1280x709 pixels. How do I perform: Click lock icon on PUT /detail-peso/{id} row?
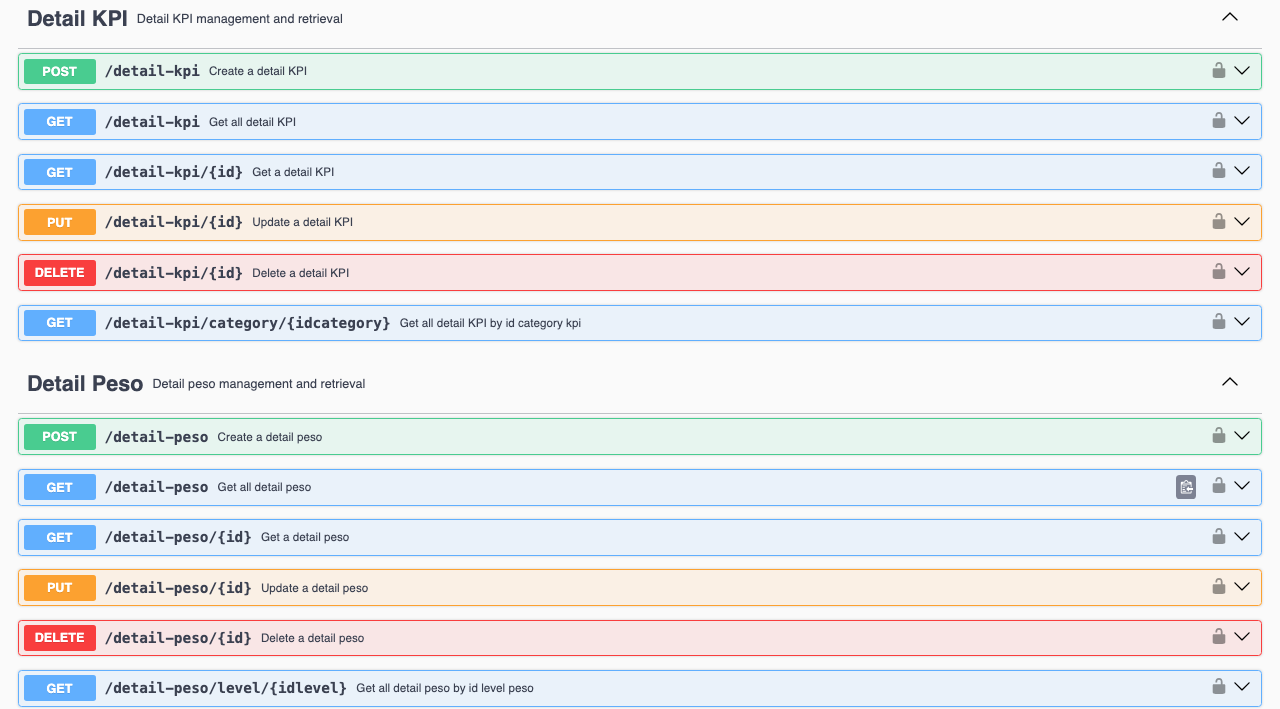click(1218, 587)
